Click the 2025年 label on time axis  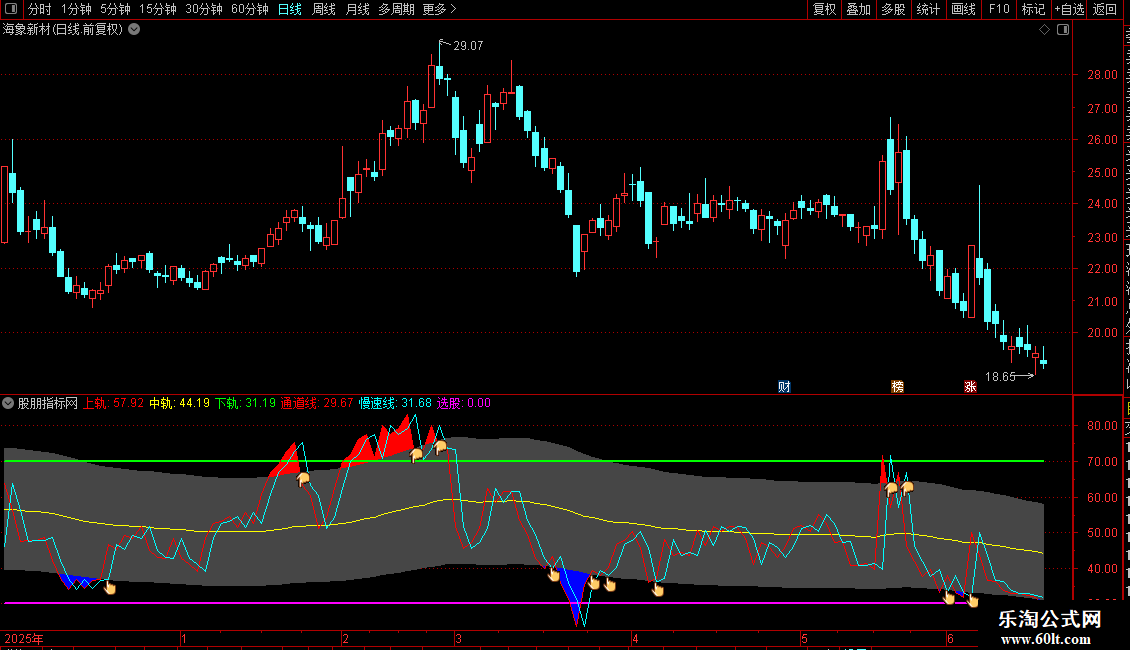click(24, 639)
